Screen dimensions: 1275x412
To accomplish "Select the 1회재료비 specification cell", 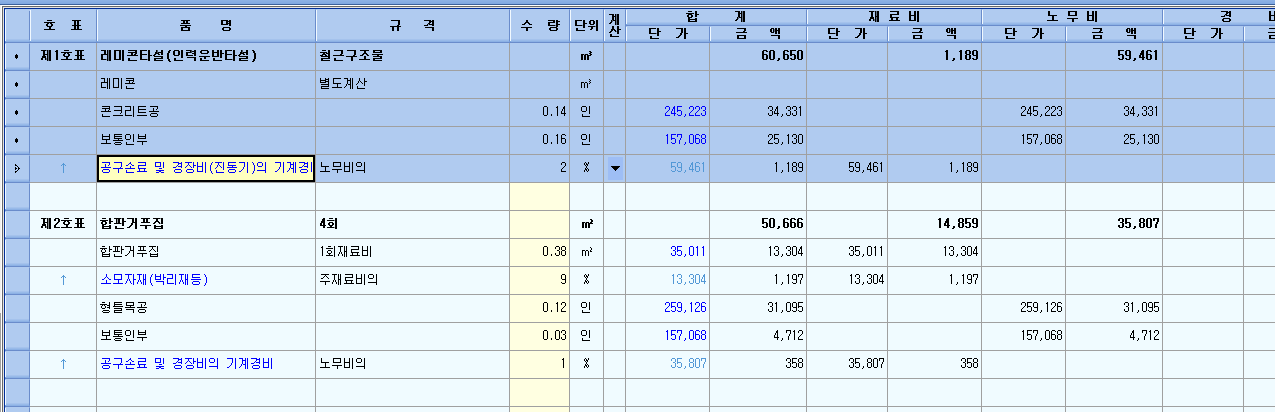I will click(413, 252).
